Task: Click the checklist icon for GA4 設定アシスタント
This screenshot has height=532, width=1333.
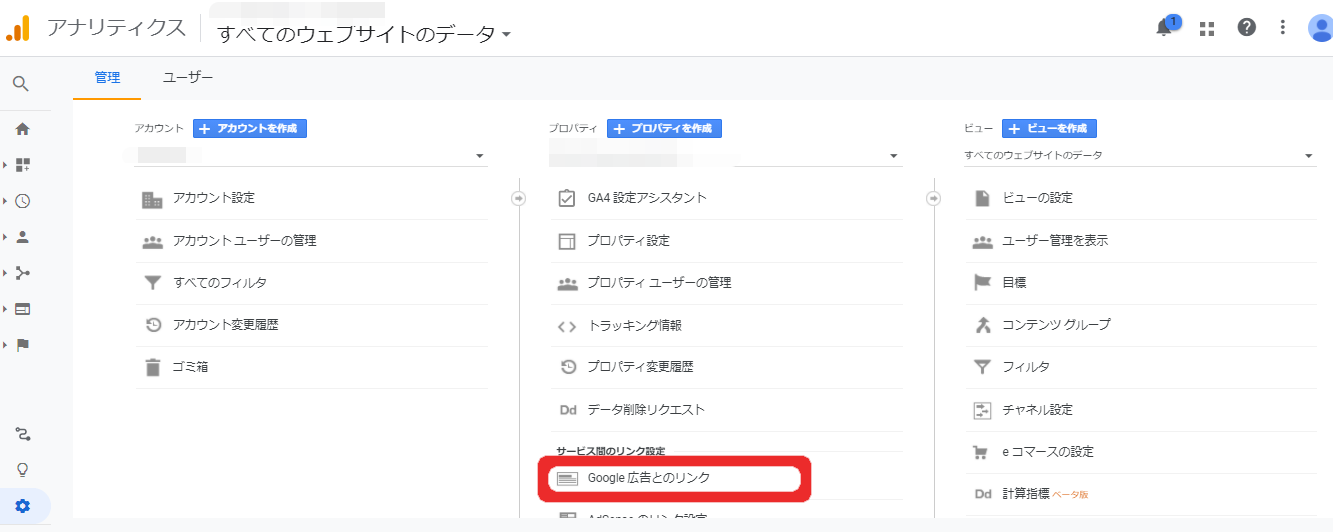Action: coord(567,198)
